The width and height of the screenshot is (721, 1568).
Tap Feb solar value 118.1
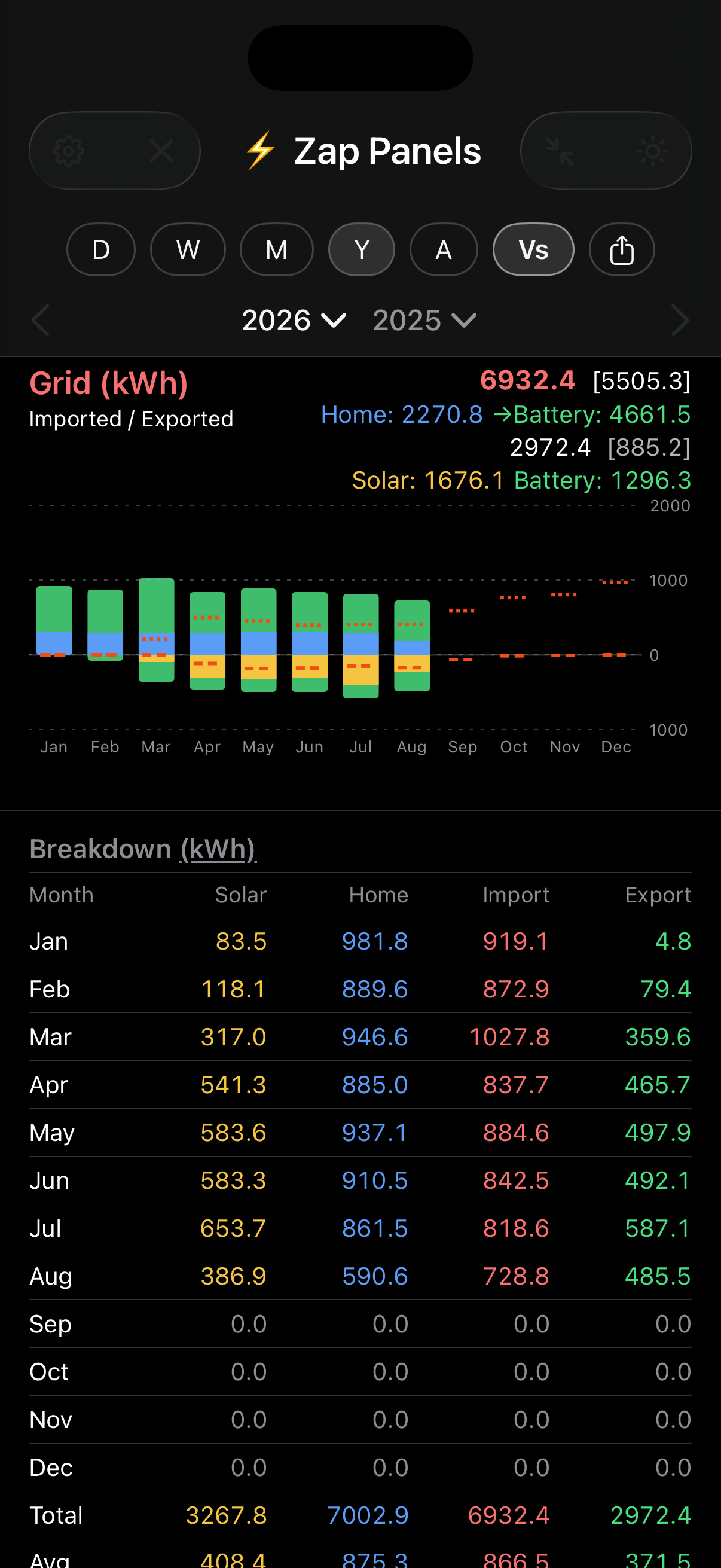[234, 989]
